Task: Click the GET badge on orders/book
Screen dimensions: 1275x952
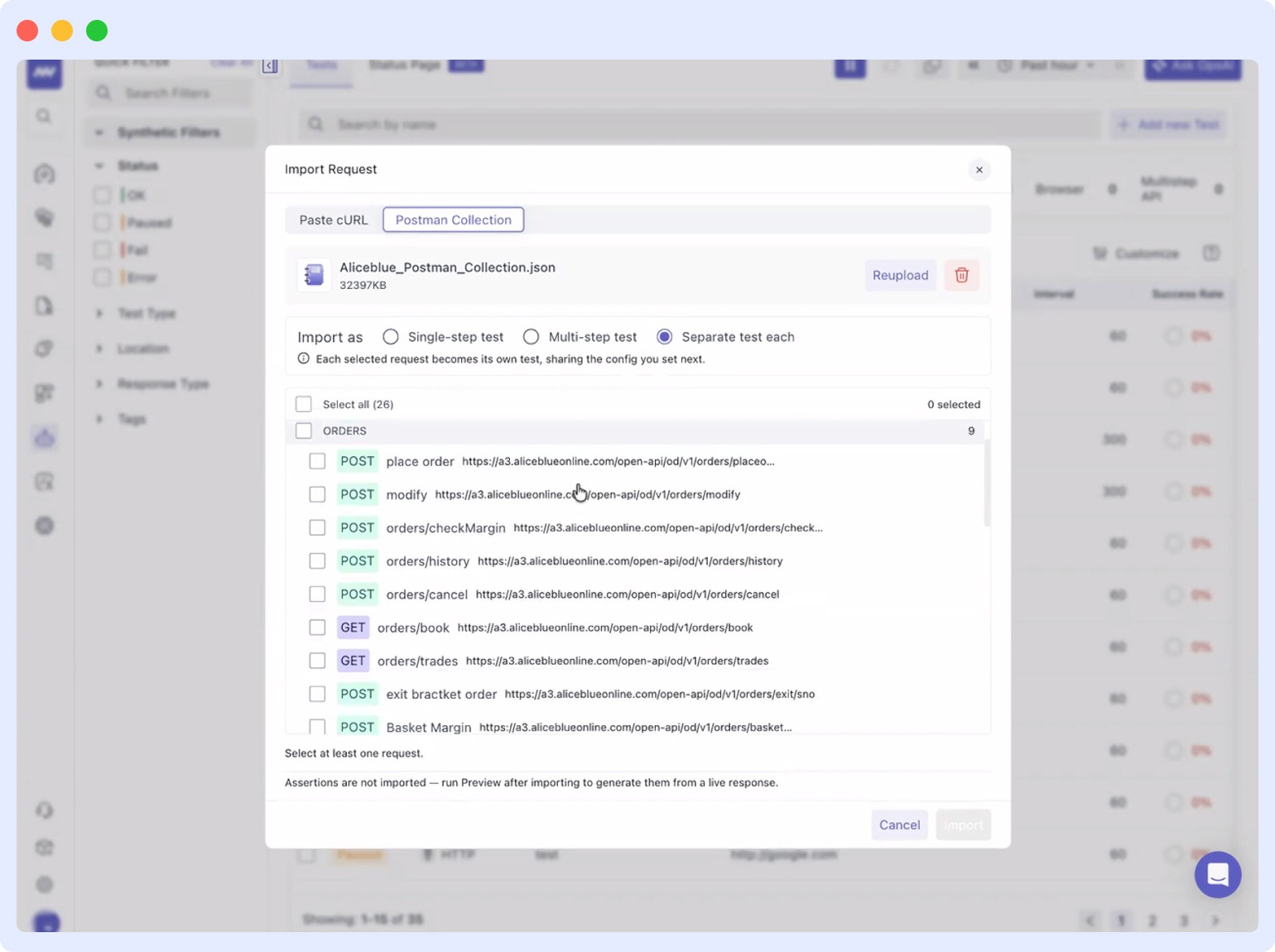Action: 353,627
